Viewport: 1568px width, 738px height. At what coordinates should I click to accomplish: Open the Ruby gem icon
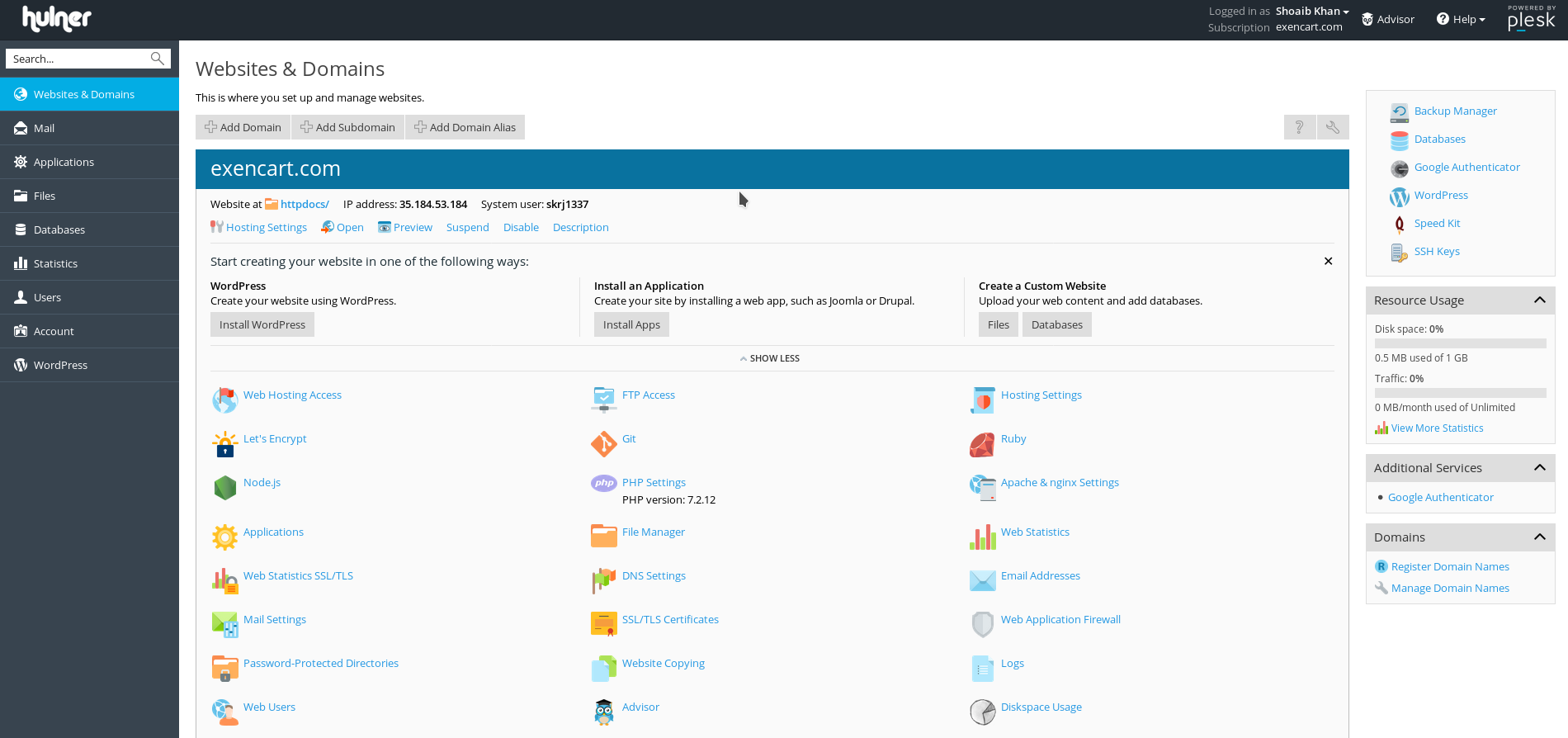pyautogui.click(x=982, y=444)
